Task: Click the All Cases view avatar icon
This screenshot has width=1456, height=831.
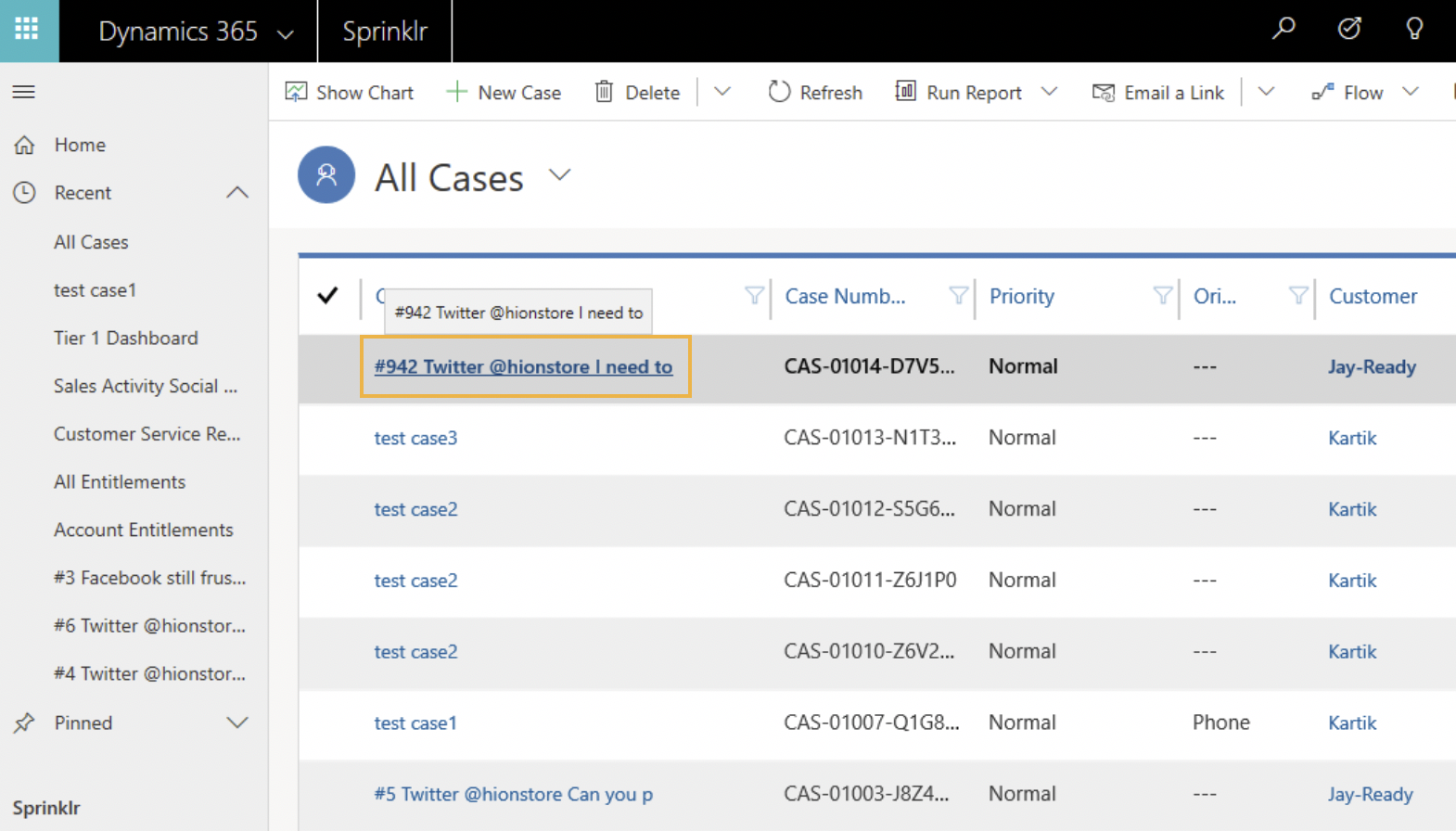Action: click(x=326, y=174)
